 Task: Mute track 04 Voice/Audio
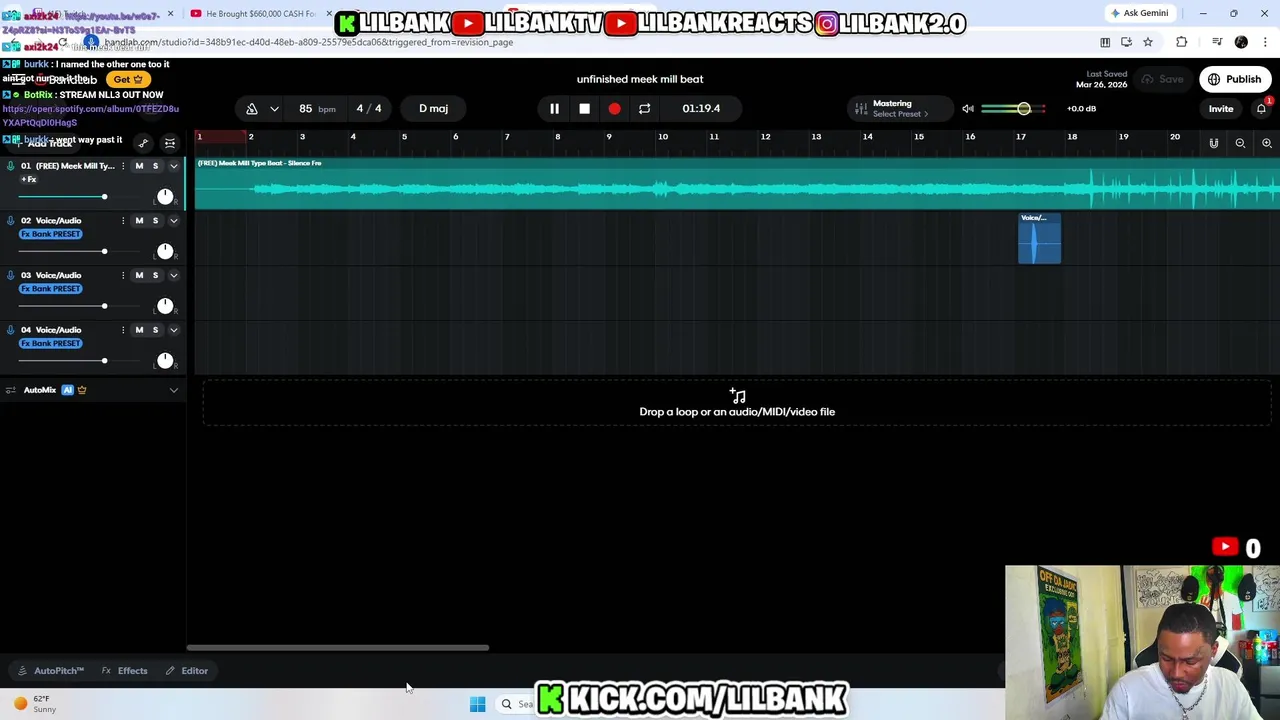pyautogui.click(x=139, y=330)
